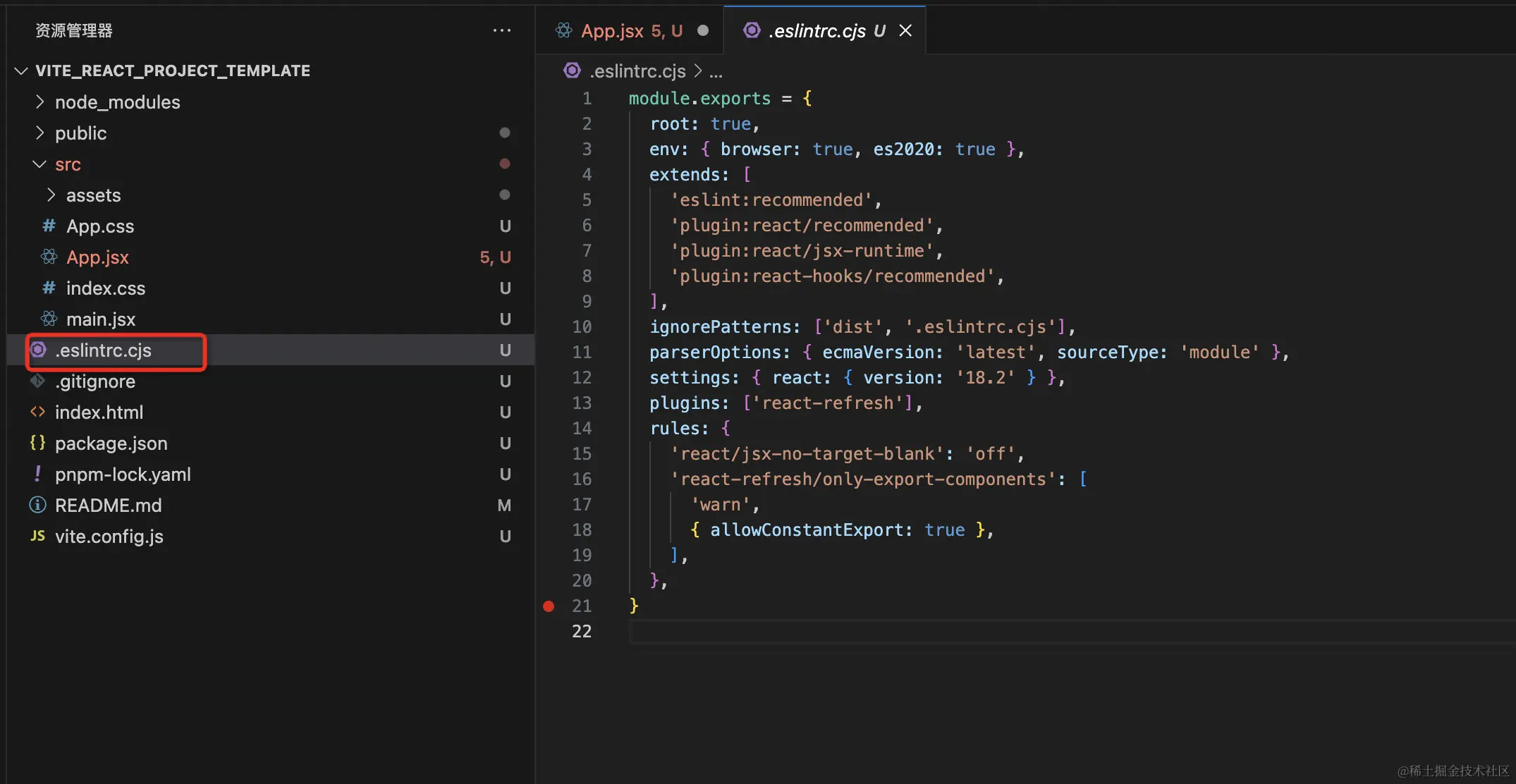Click the braces icon beside package.json
The width and height of the screenshot is (1516, 784).
(37, 443)
